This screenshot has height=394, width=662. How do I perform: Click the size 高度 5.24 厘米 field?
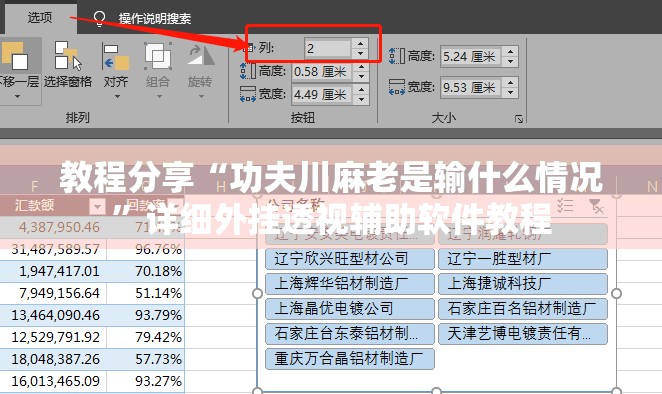[470, 56]
